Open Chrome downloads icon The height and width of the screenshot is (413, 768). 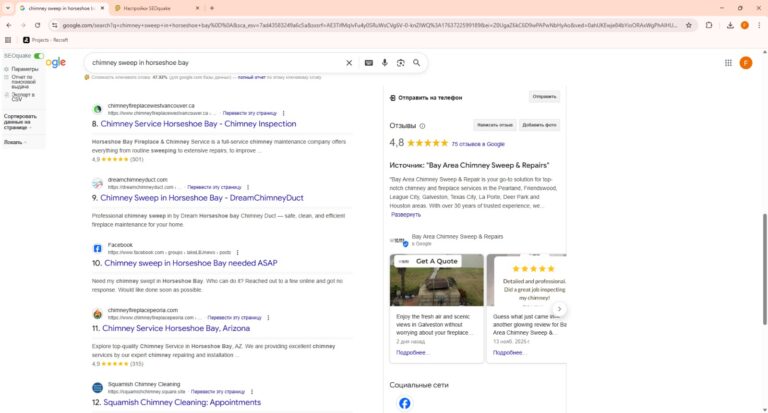[729, 24]
